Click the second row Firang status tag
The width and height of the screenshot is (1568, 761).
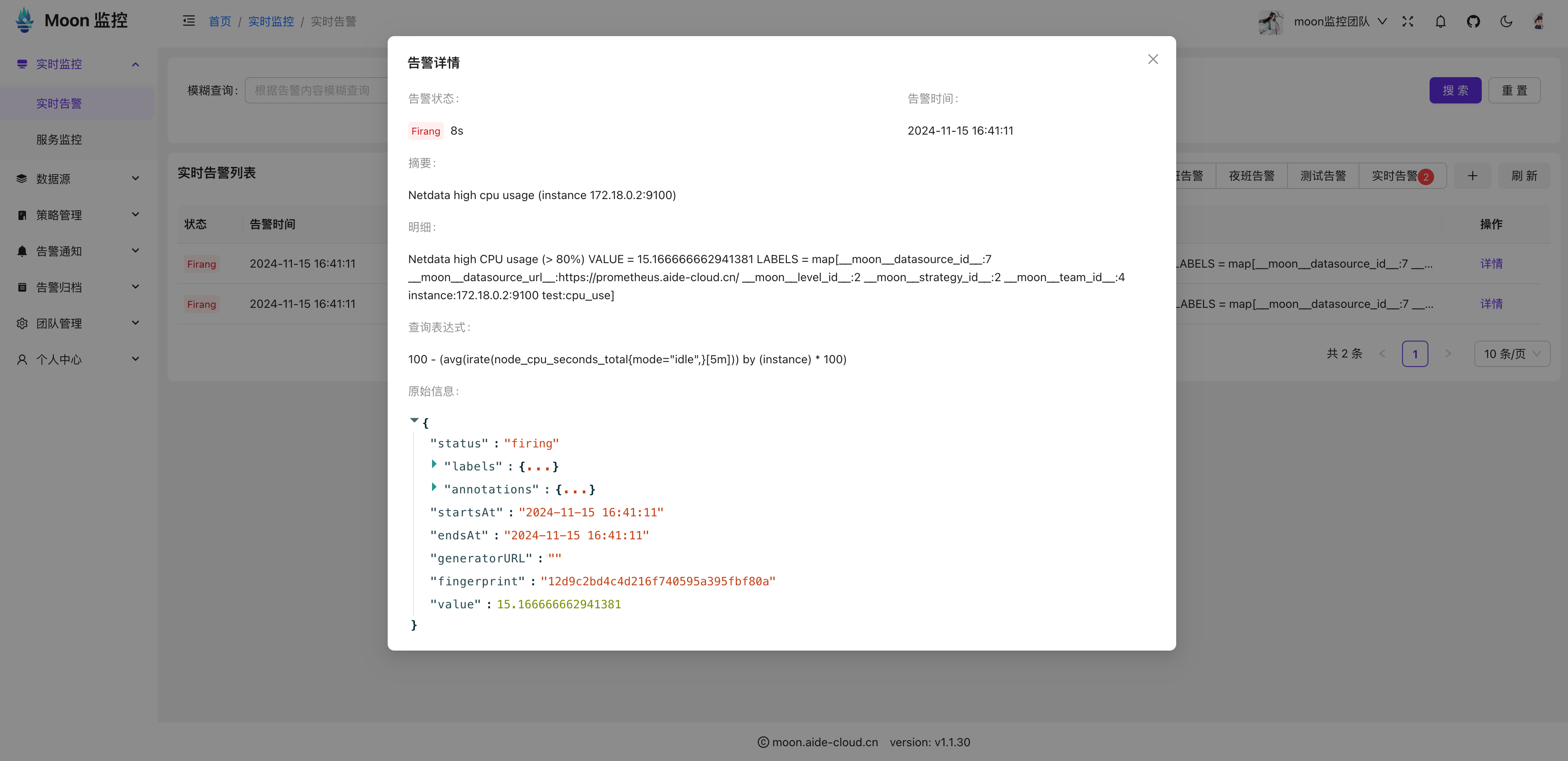click(202, 304)
